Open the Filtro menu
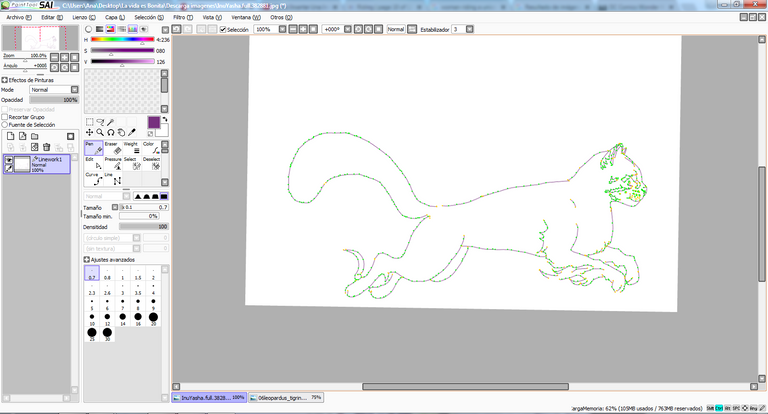Image resolution: width=768 pixels, height=414 pixels. [183, 17]
